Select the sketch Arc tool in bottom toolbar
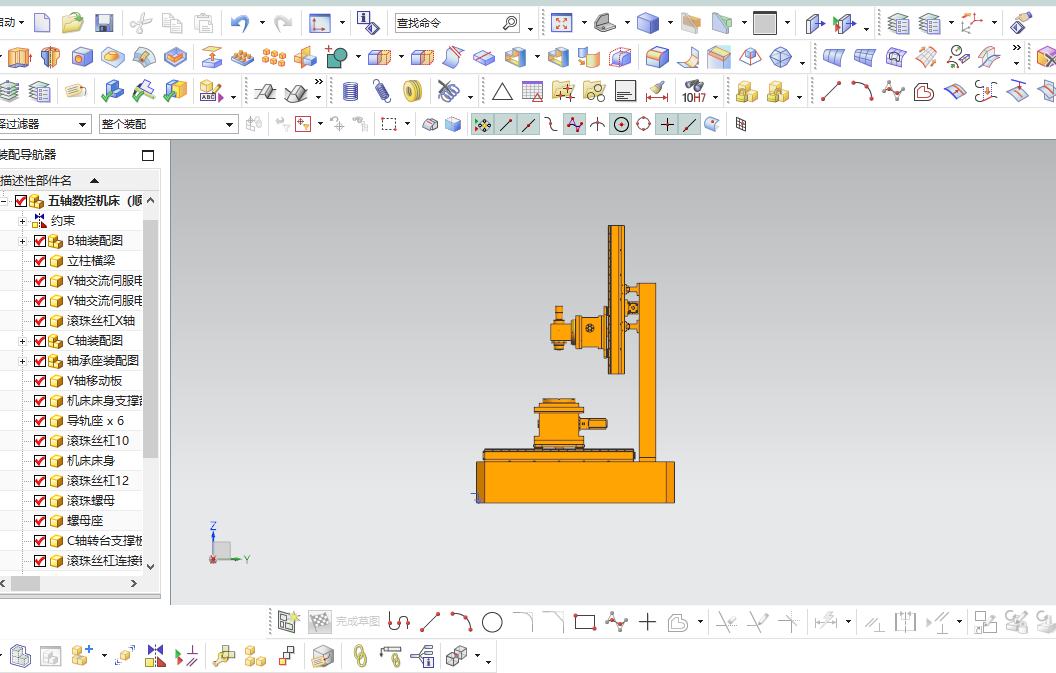Viewport: 1056px width, 673px height. coord(461,621)
